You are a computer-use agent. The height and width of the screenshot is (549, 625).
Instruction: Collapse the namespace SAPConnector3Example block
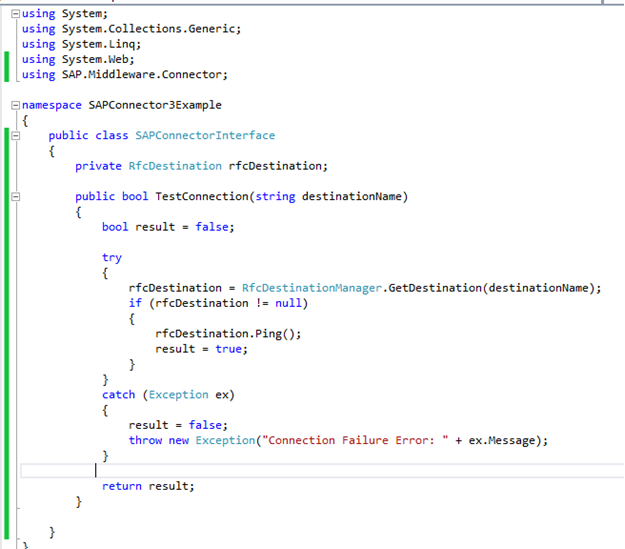point(15,105)
